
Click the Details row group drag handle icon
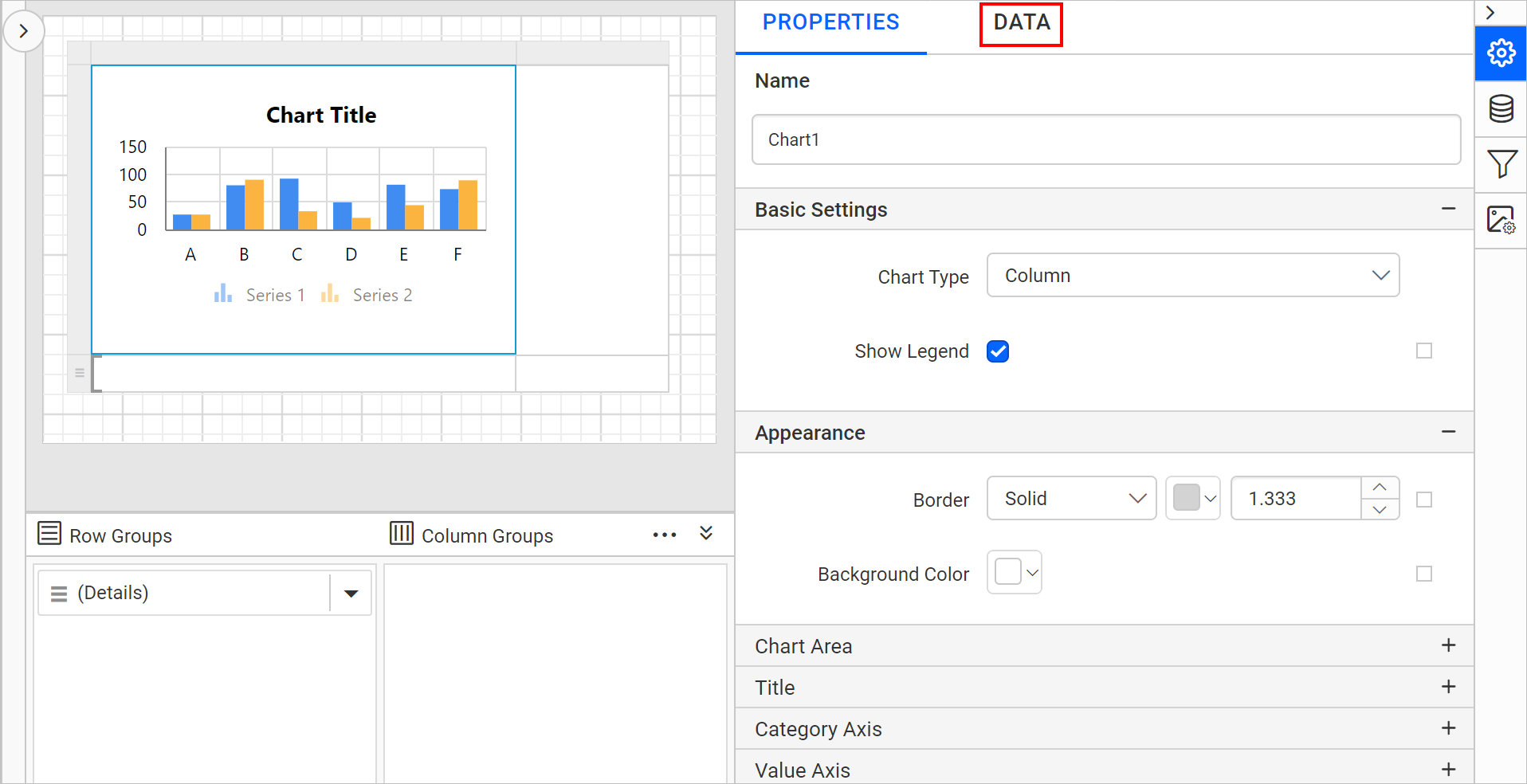pos(59,594)
